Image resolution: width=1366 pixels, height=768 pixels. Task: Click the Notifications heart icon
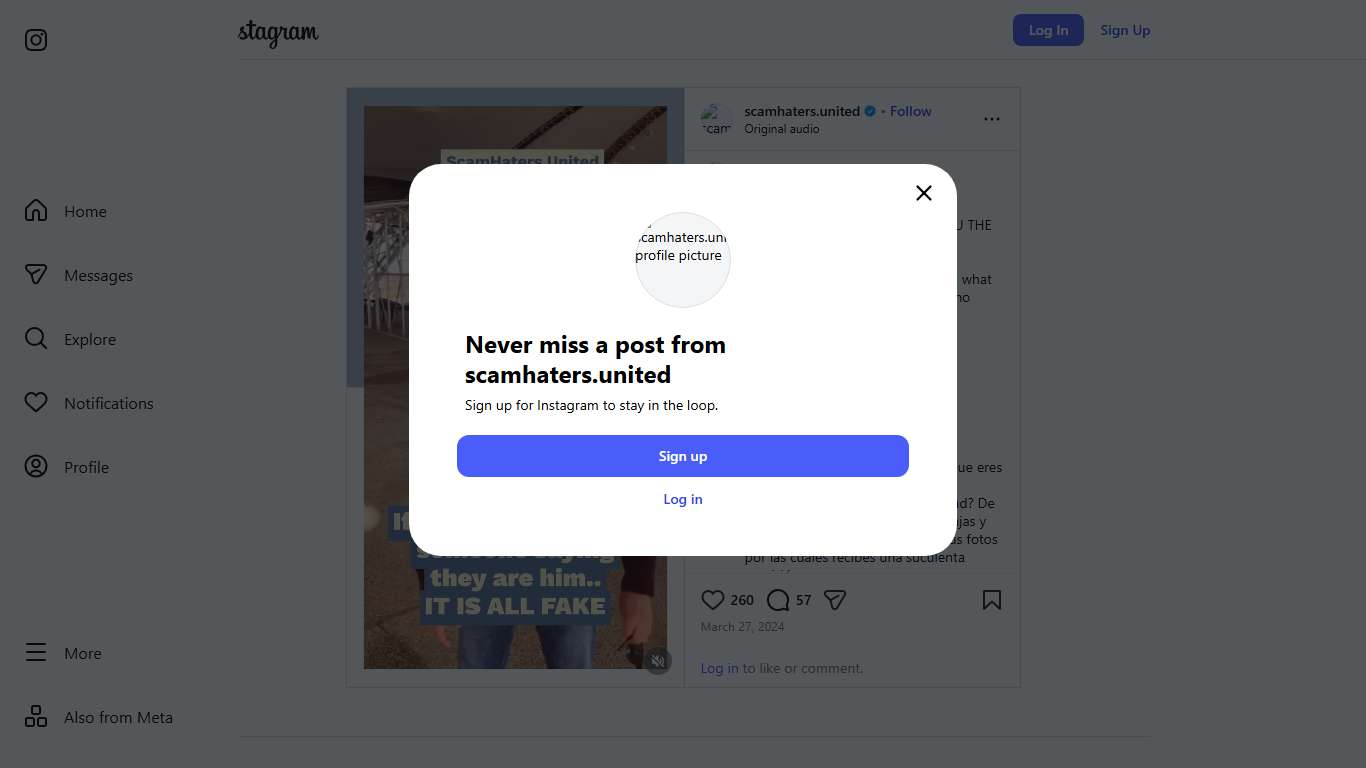(36, 403)
